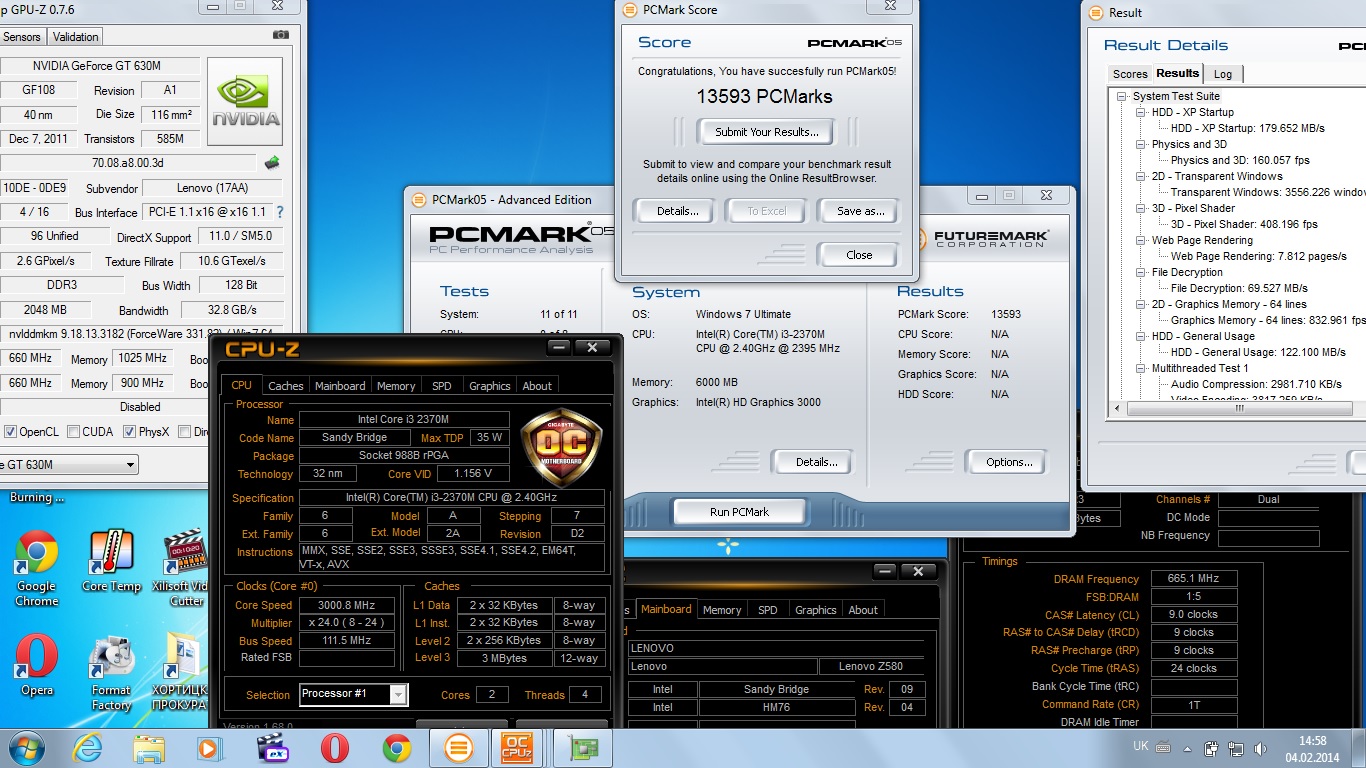This screenshot has height=768, width=1366.
Task: Open Internet Explorer from taskbar
Action: pyautogui.click(x=88, y=748)
